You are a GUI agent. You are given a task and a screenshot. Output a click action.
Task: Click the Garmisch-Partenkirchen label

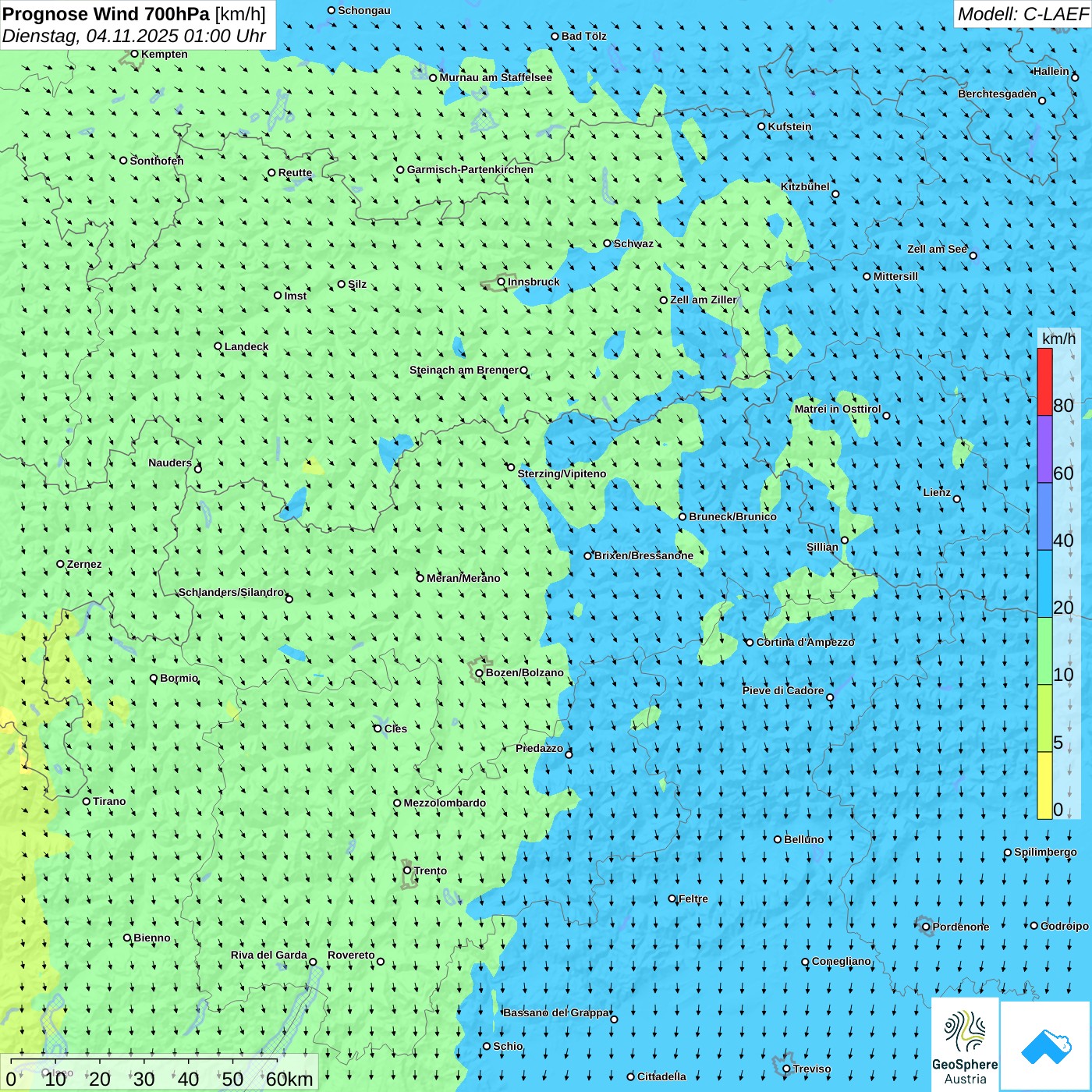(x=470, y=169)
